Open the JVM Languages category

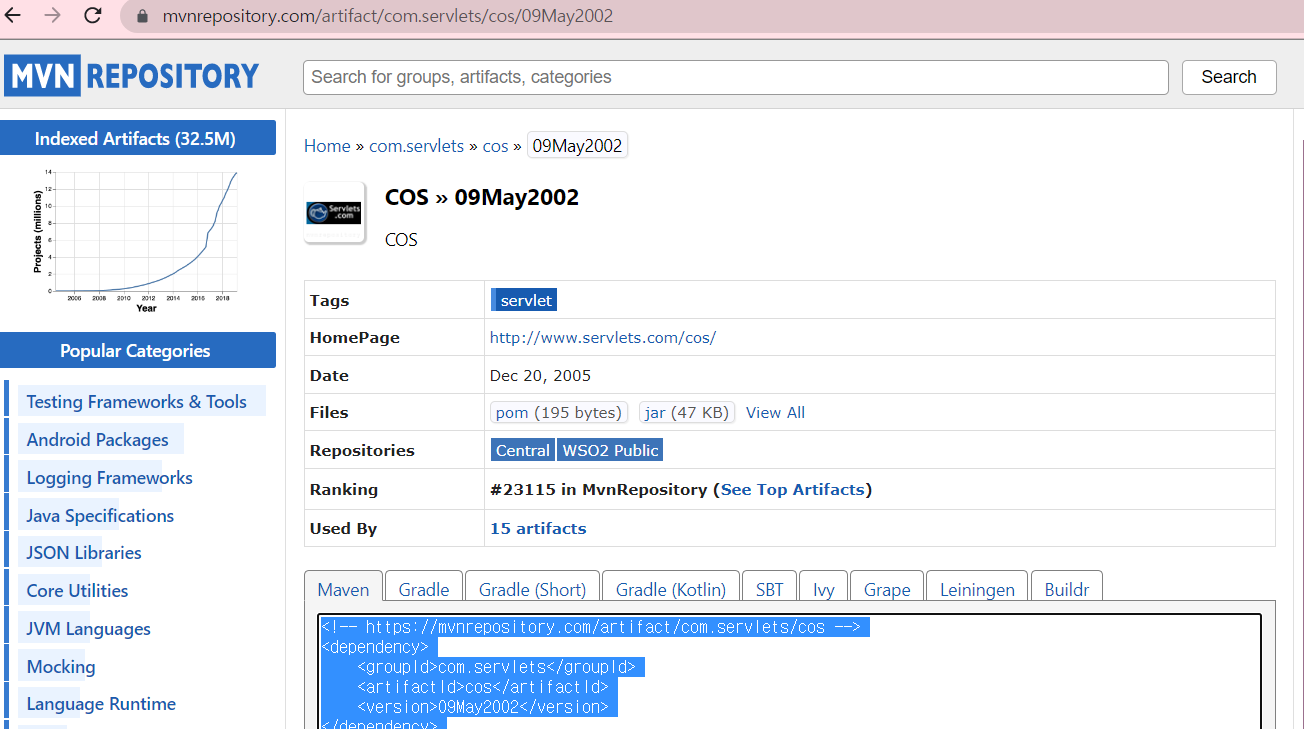click(88, 629)
